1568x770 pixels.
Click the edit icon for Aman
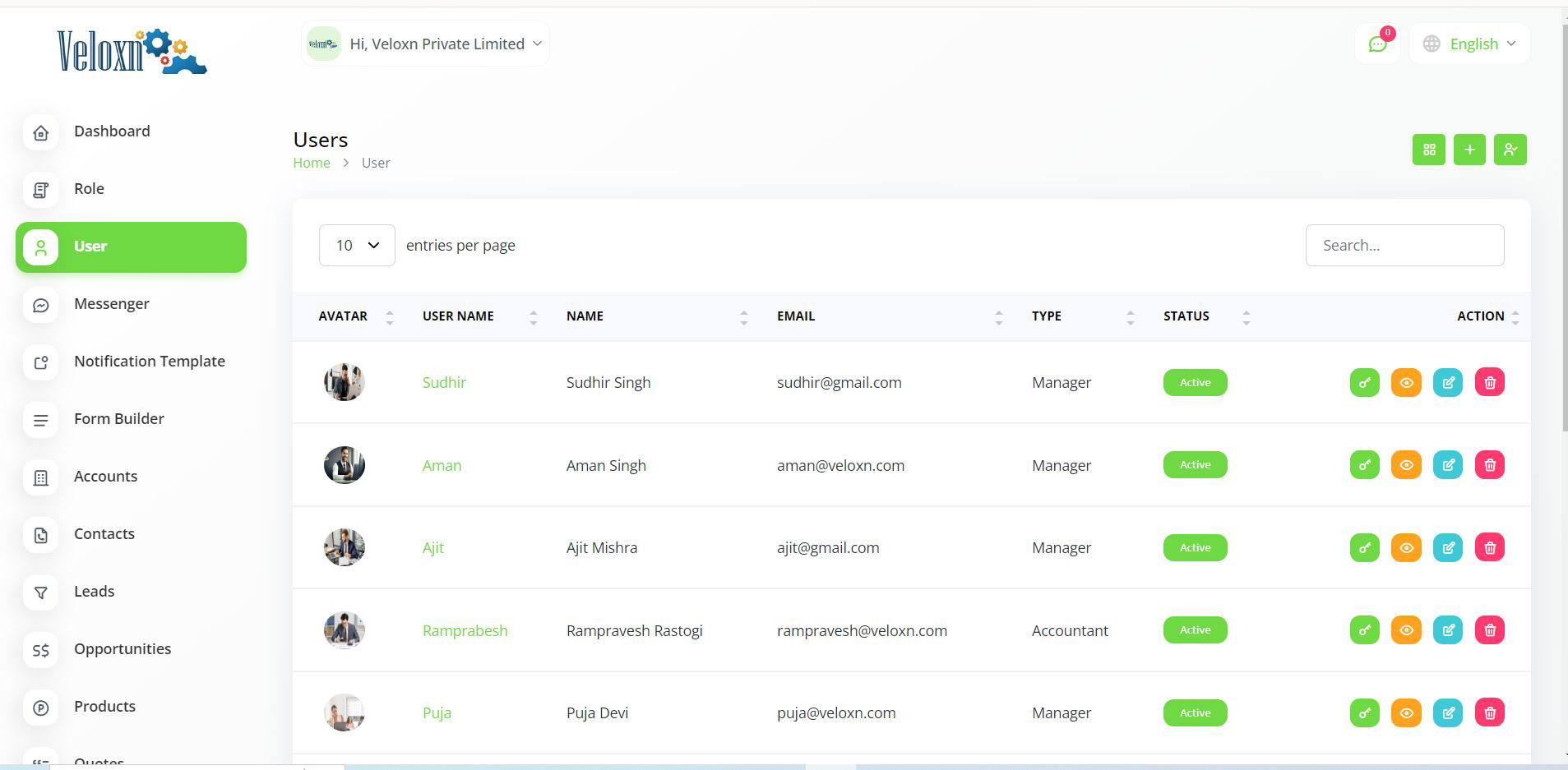tap(1447, 465)
